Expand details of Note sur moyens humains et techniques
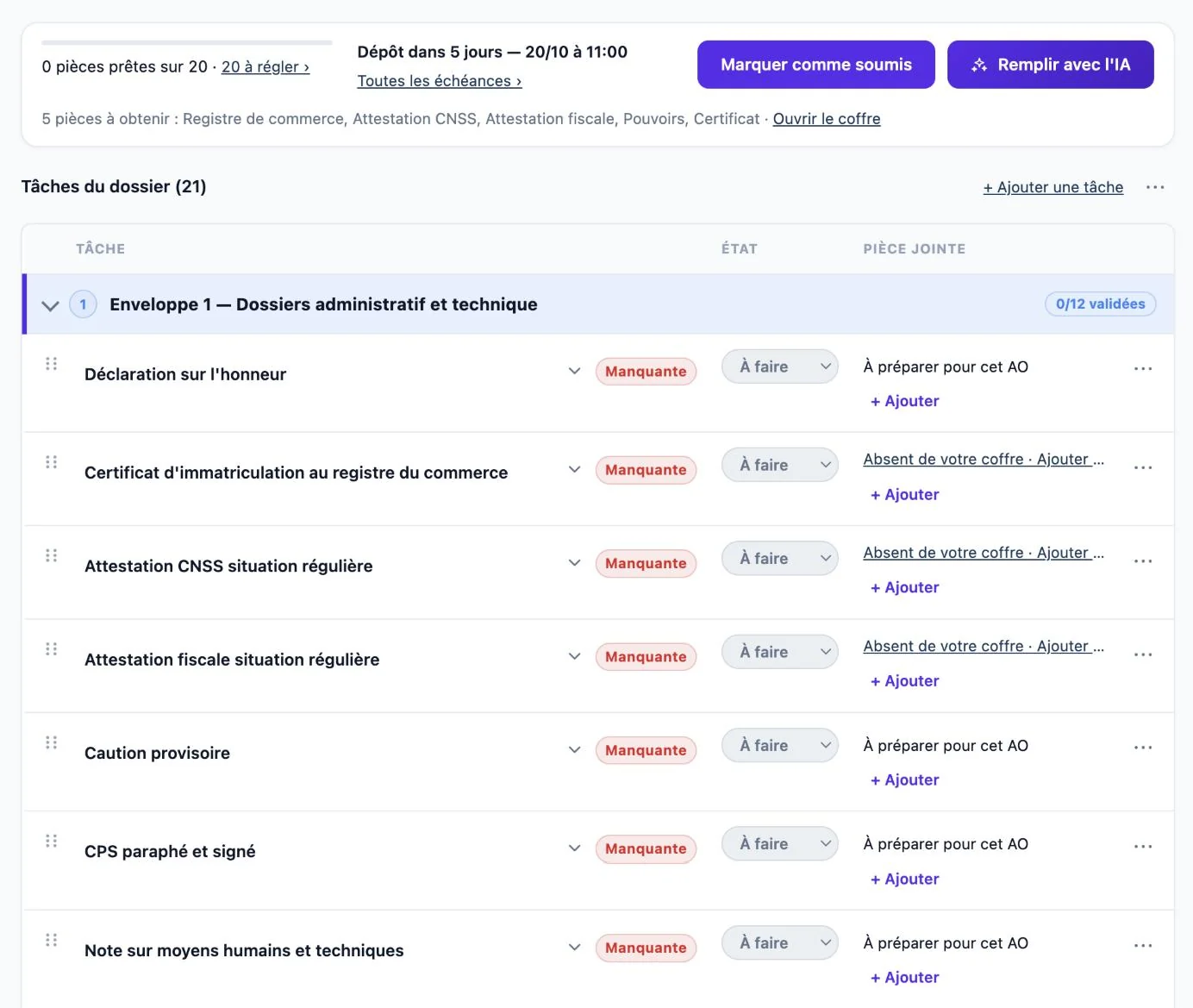The height and width of the screenshot is (1008, 1193). click(574, 948)
